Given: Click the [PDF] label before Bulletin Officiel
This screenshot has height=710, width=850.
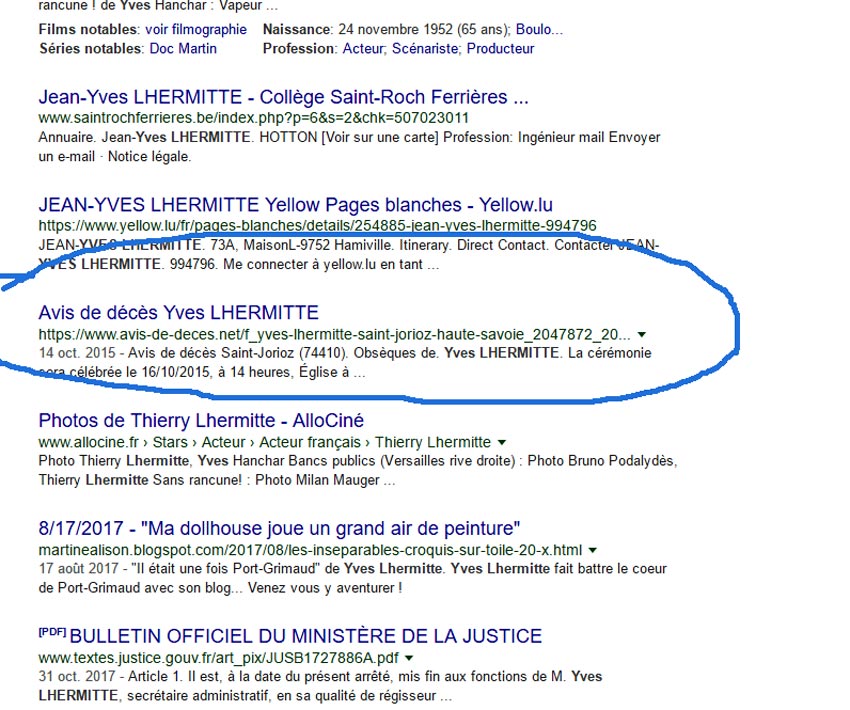Looking at the screenshot, I should coord(52,632).
